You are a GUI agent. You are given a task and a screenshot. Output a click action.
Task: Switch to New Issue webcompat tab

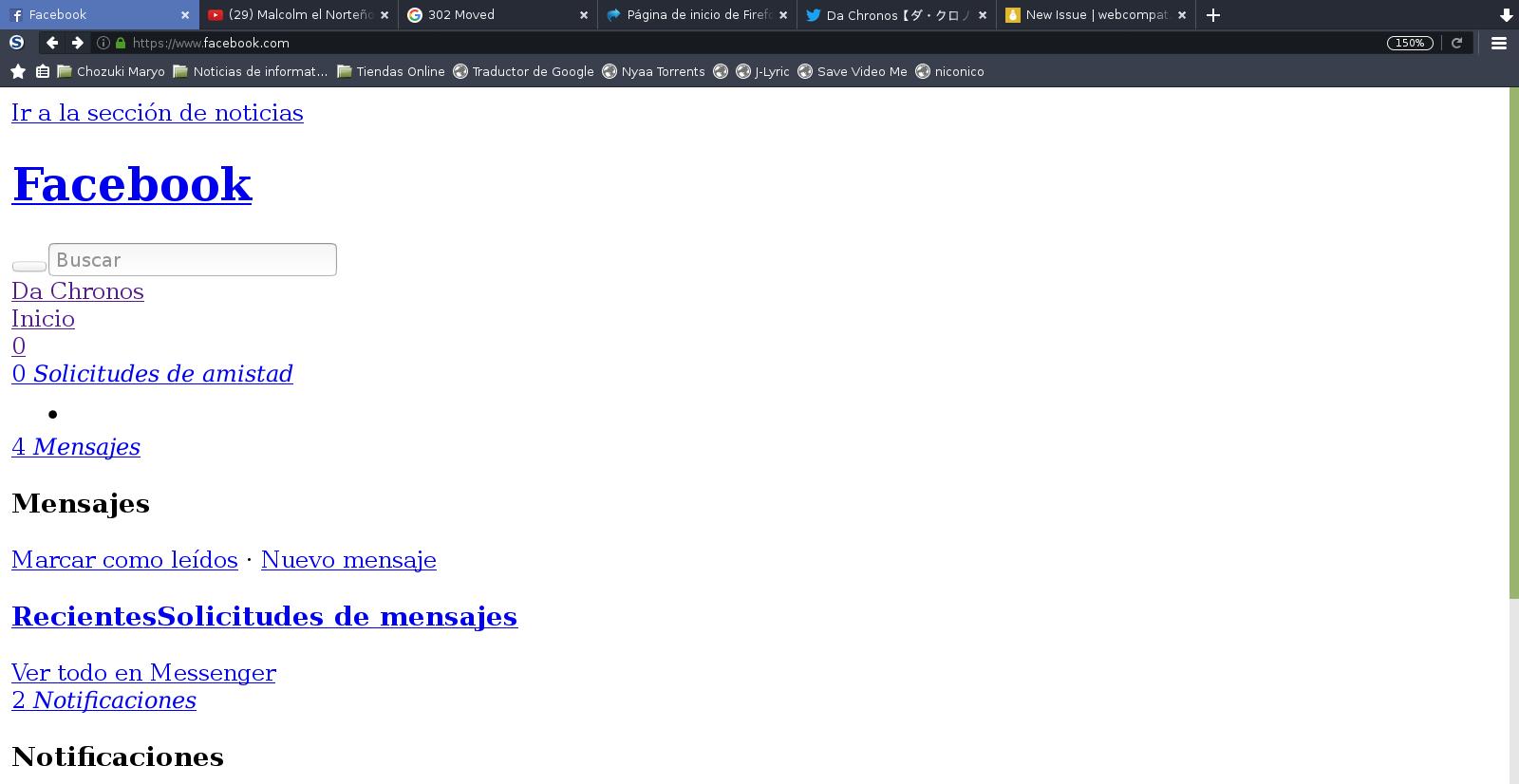(x=1097, y=15)
